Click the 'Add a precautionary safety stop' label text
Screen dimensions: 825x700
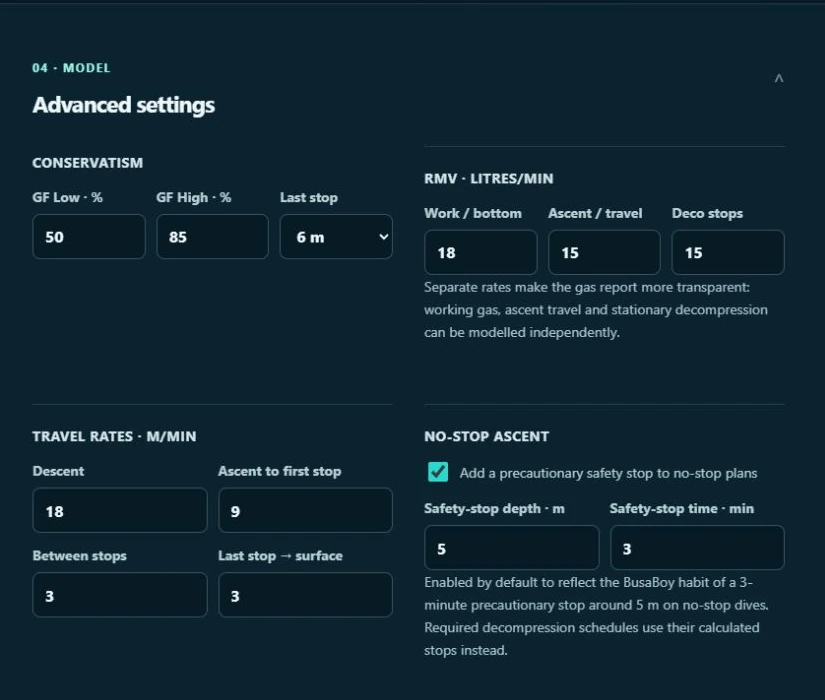(x=608, y=473)
